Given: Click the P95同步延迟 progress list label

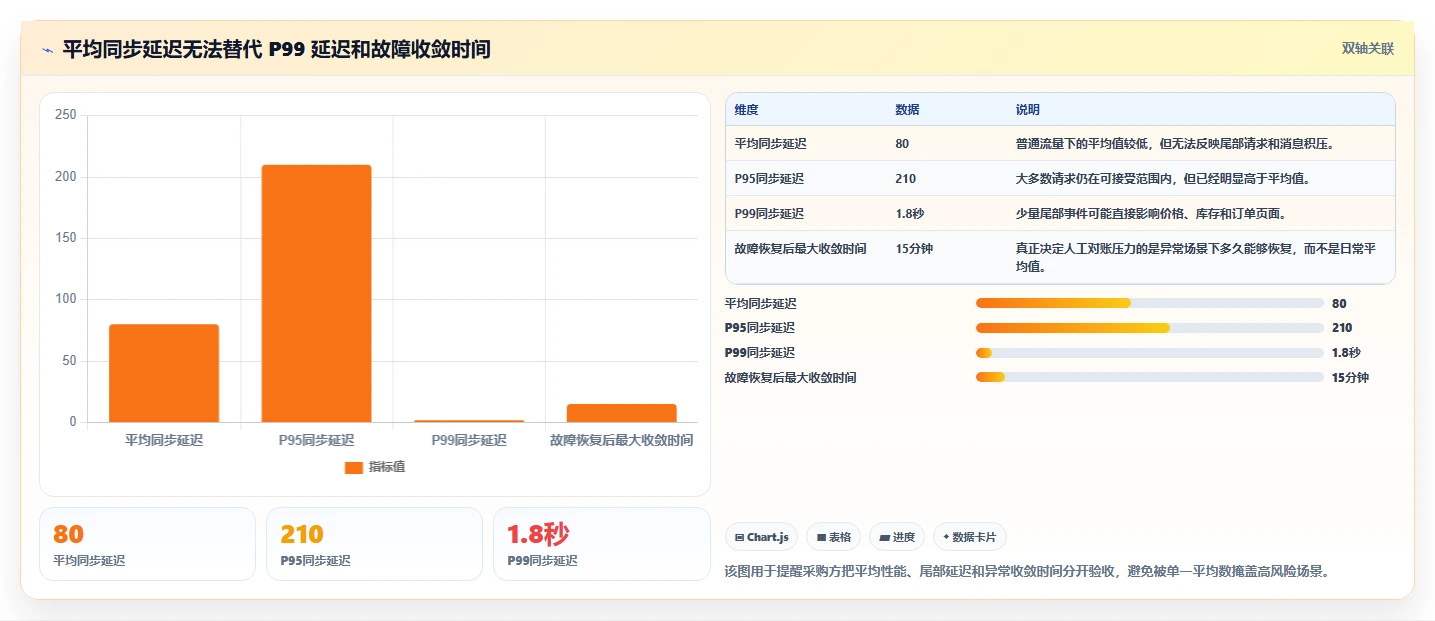Looking at the screenshot, I should (x=760, y=328).
